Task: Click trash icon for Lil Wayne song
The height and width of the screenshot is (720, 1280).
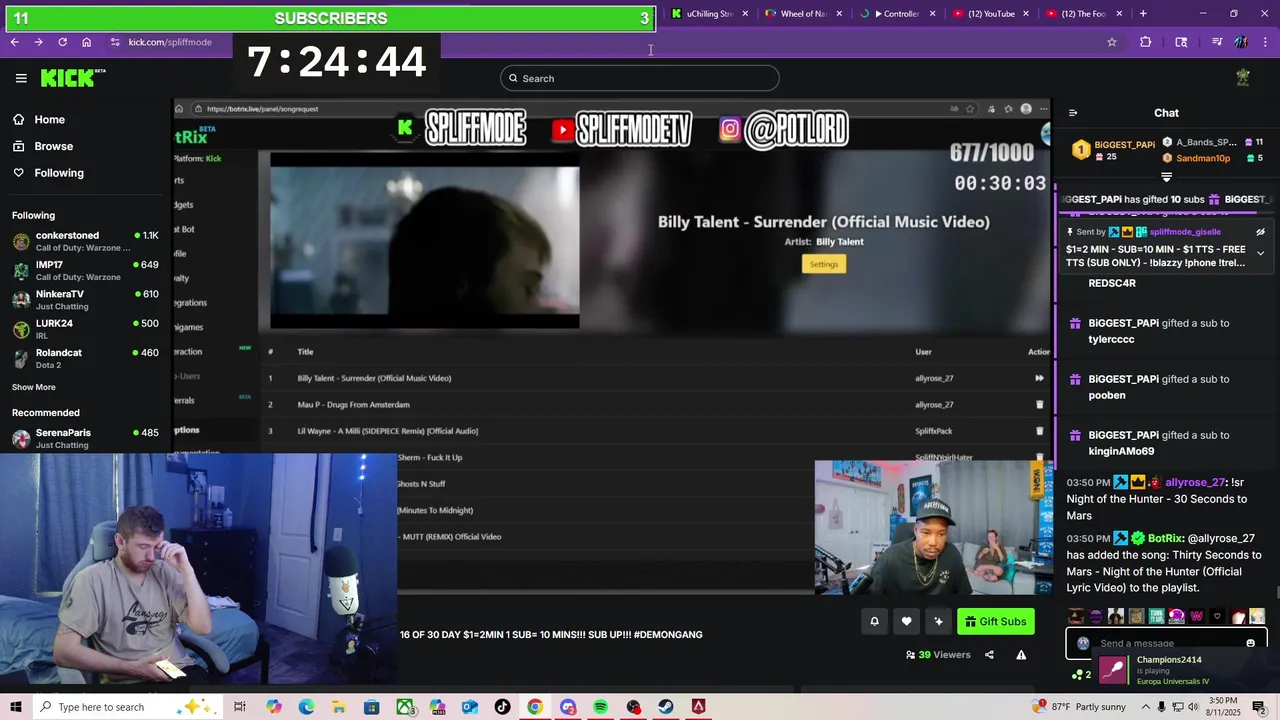Action: pyautogui.click(x=1039, y=431)
